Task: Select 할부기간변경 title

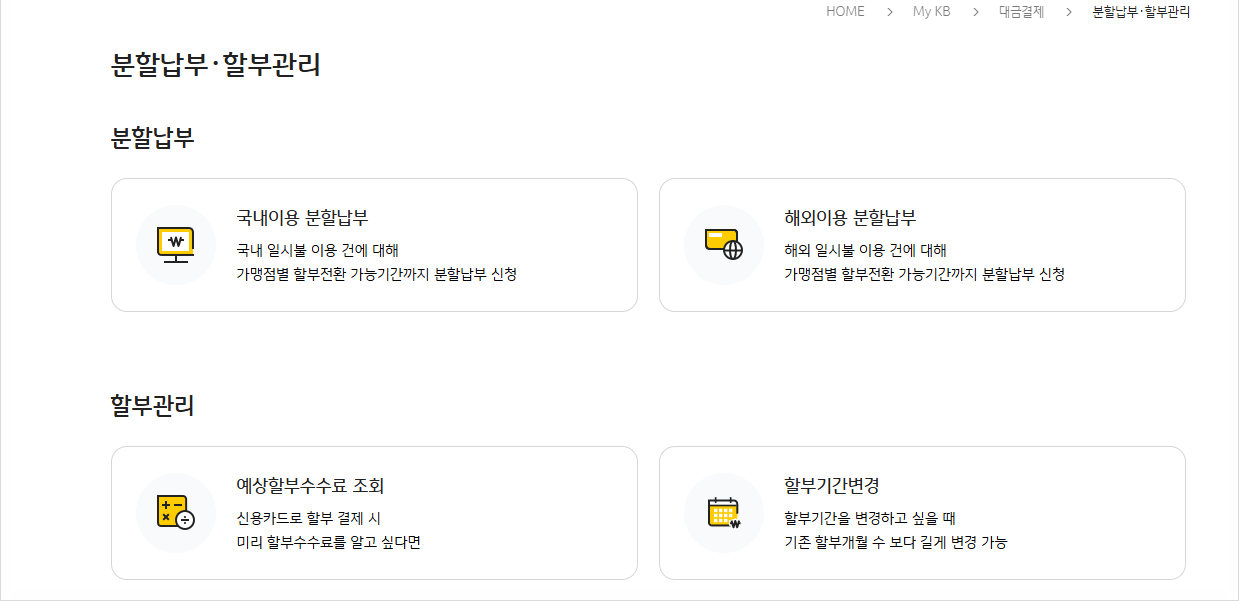Action: 832,486
